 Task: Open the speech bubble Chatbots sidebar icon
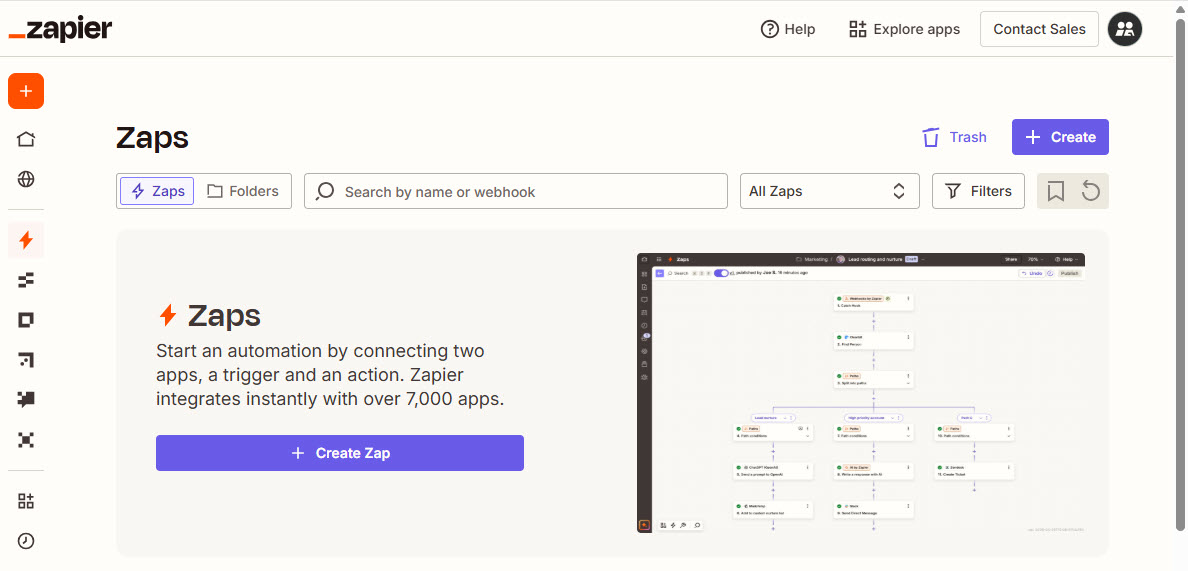(26, 400)
